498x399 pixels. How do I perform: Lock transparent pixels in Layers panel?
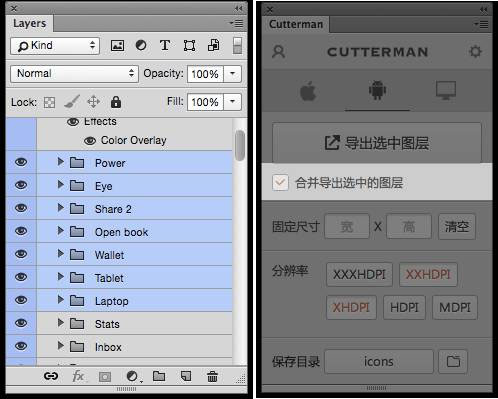point(49,102)
